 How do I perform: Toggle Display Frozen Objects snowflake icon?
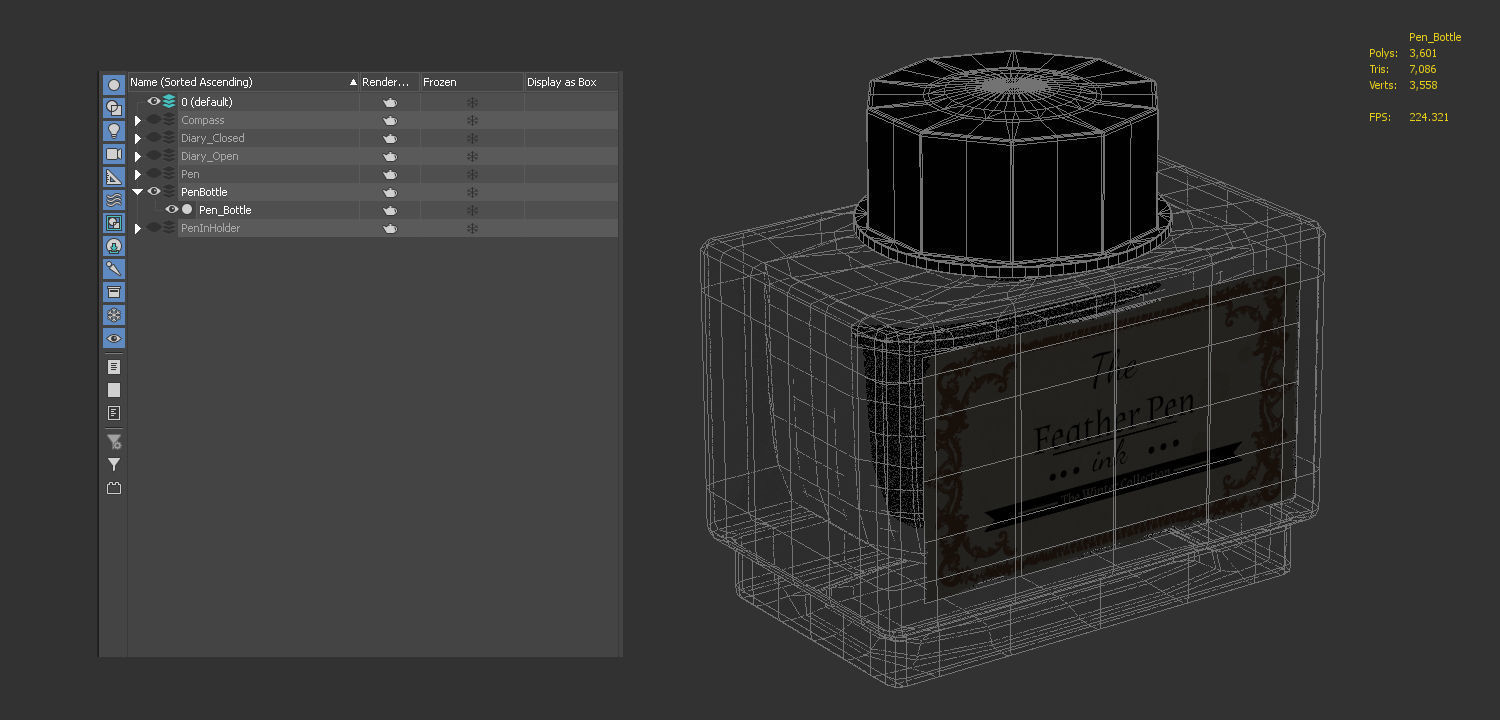[114, 315]
